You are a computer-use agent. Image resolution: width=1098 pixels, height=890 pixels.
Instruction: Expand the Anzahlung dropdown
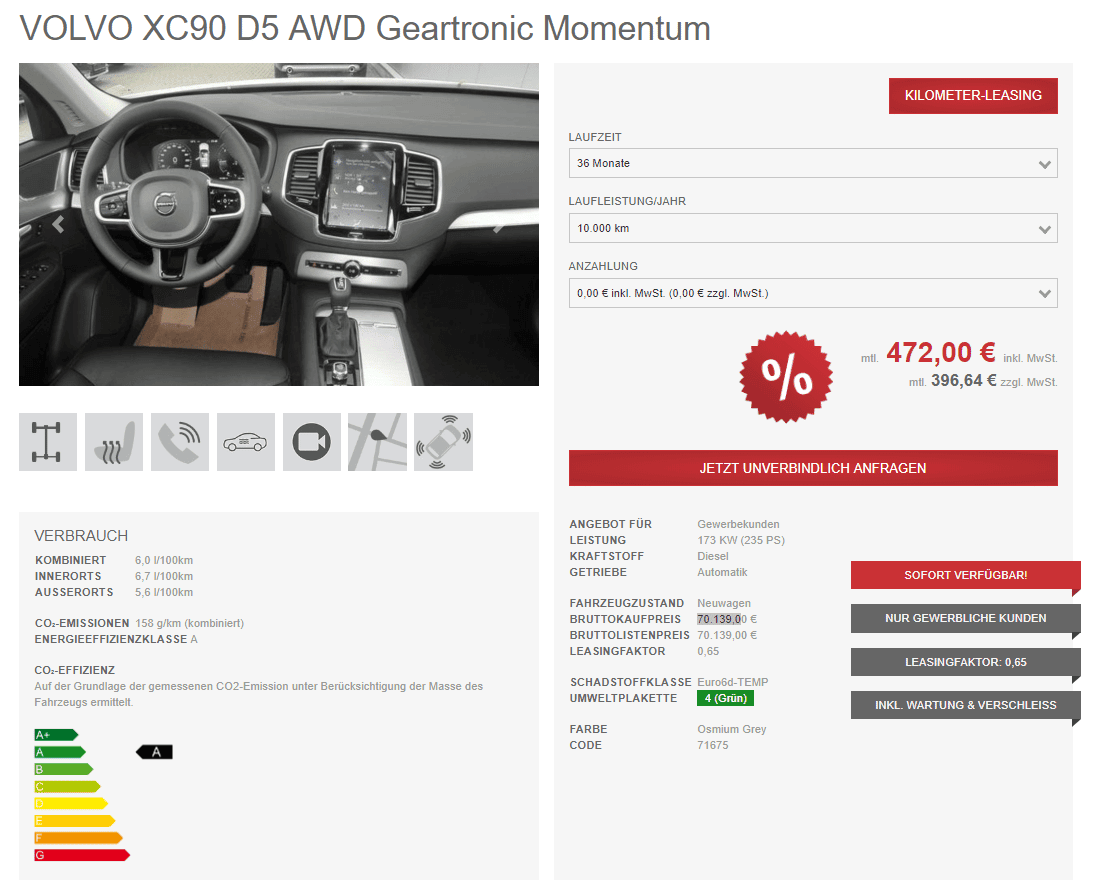[x=813, y=293]
